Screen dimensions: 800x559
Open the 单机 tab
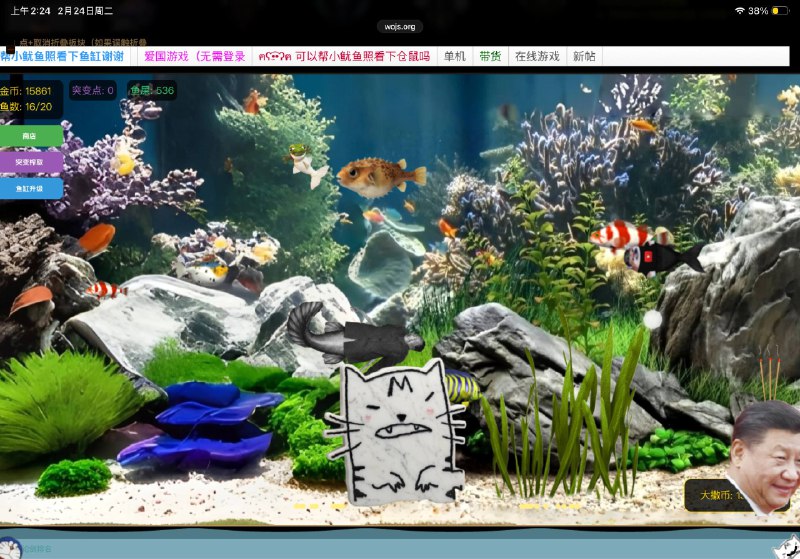pyautogui.click(x=455, y=57)
